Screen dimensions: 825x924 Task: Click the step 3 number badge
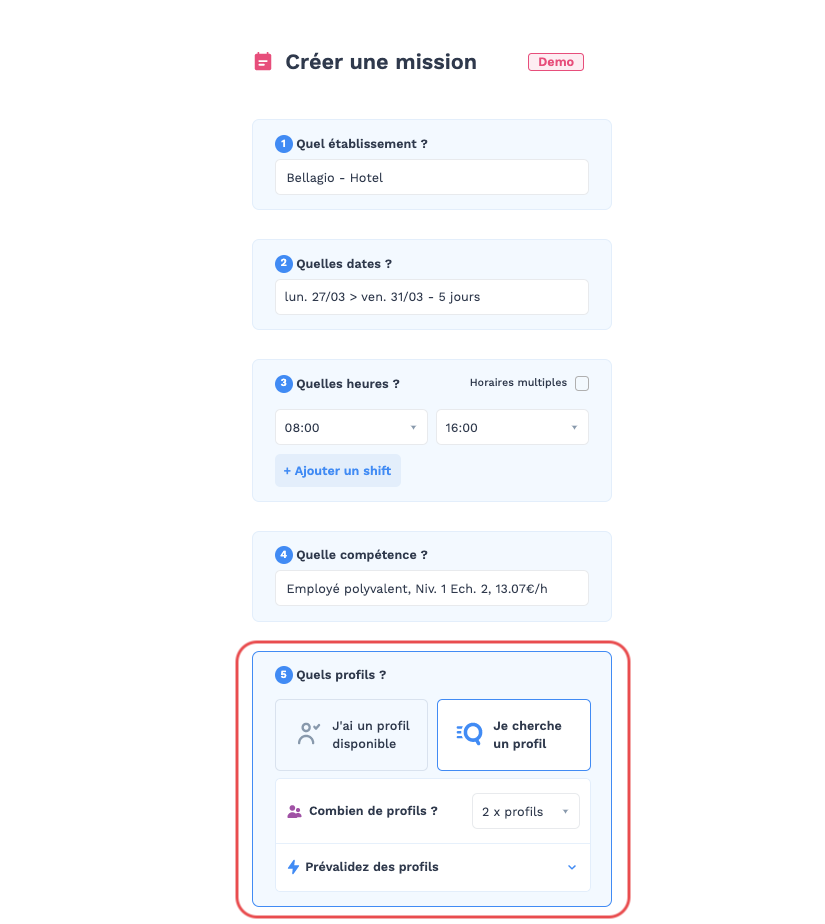(x=283, y=384)
